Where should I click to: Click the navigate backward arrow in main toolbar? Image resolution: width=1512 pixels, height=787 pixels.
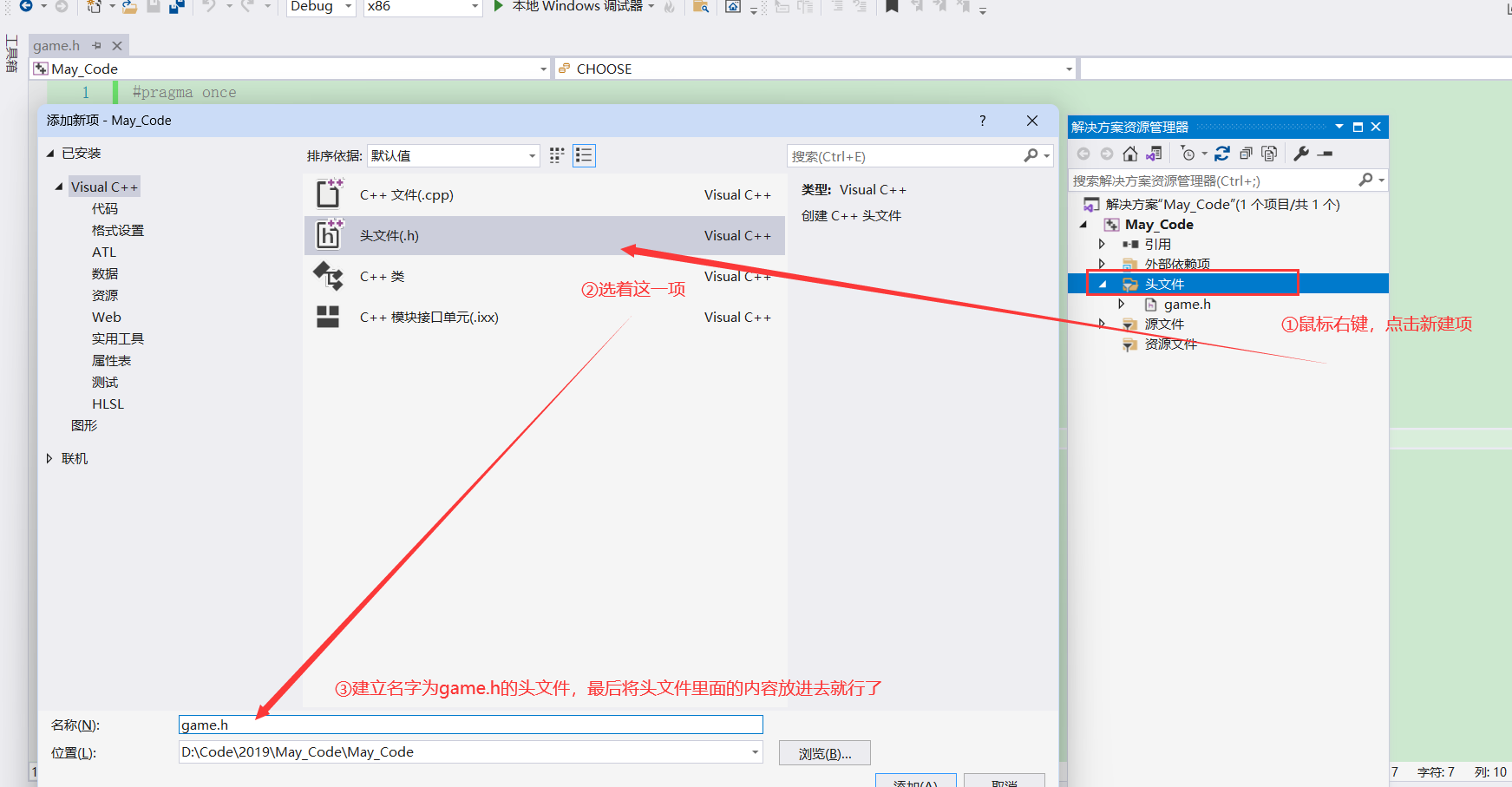coord(26,6)
